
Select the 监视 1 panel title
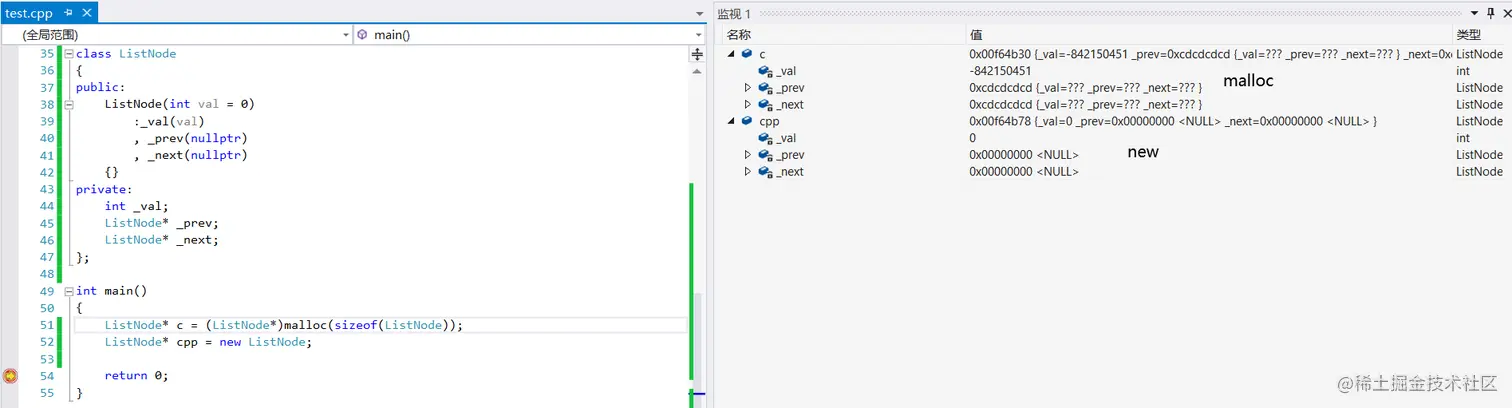click(734, 13)
